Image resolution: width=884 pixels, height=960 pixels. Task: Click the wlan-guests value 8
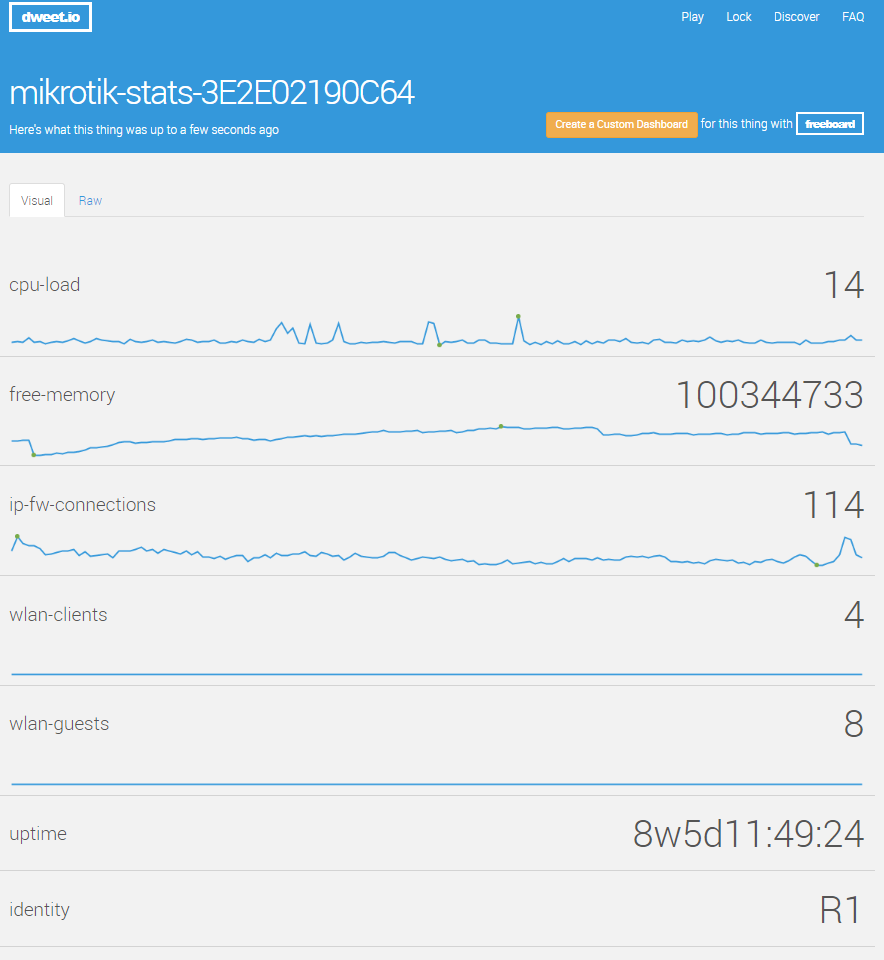point(853,724)
